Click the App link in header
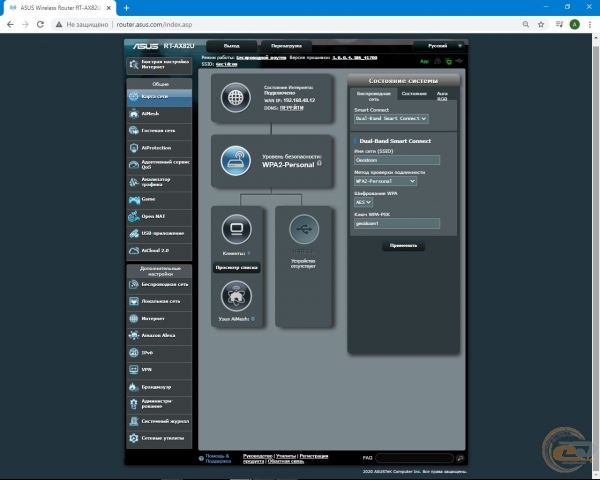Screen dimensions: 600x480 pyautogui.click(x=424, y=61)
